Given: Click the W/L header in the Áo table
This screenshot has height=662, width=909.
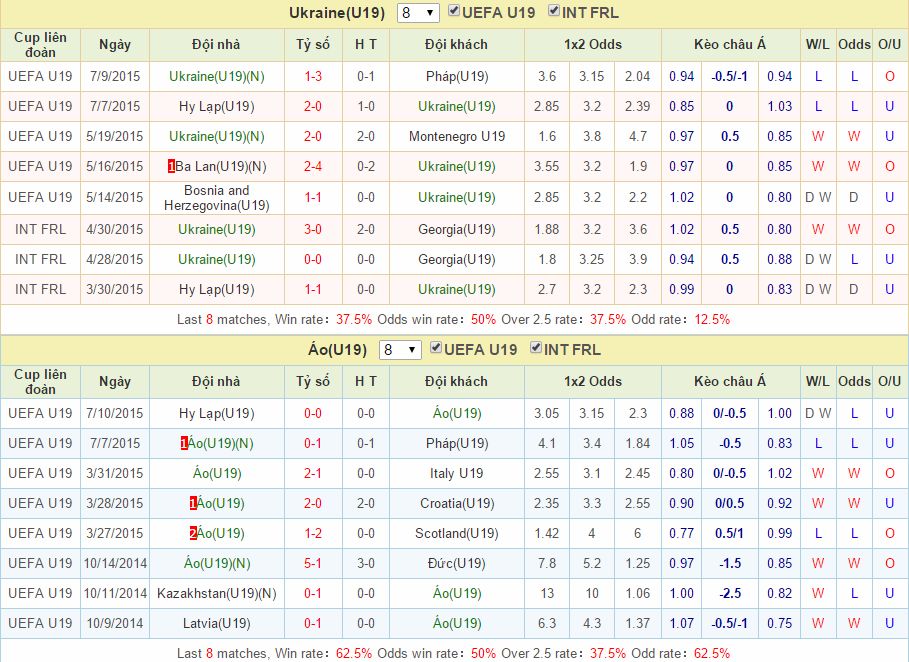Looking at the screenshot, I should pyautogui.click(x=817, y=381).
